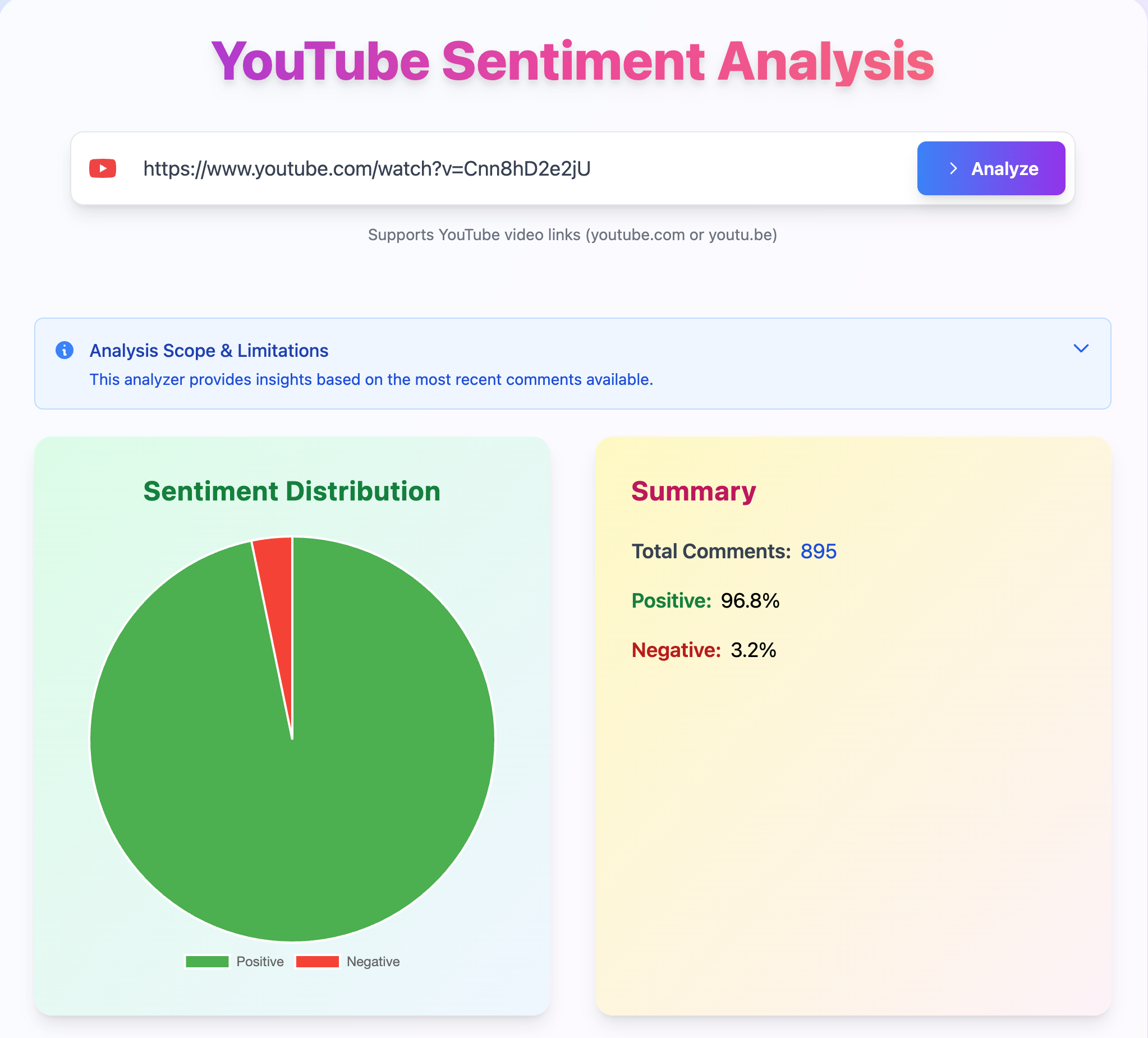This screenshot has height=1038, width=1148.
Task: Select the red Negative legend swatch
Action: click(317, 962)
